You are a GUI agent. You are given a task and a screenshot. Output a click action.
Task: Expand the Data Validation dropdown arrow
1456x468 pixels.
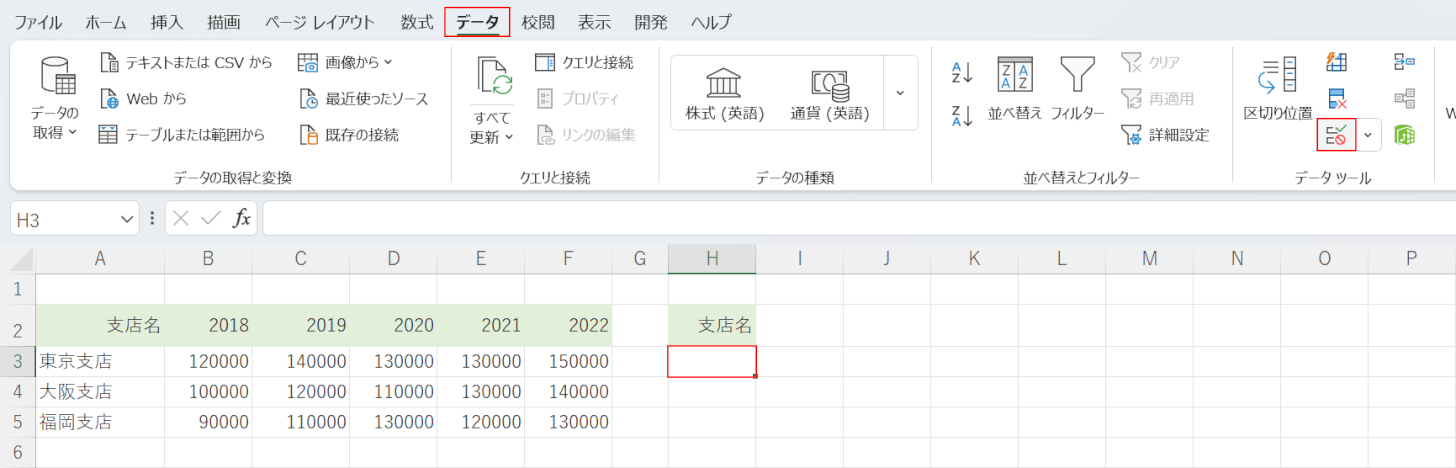(1368, 135)
